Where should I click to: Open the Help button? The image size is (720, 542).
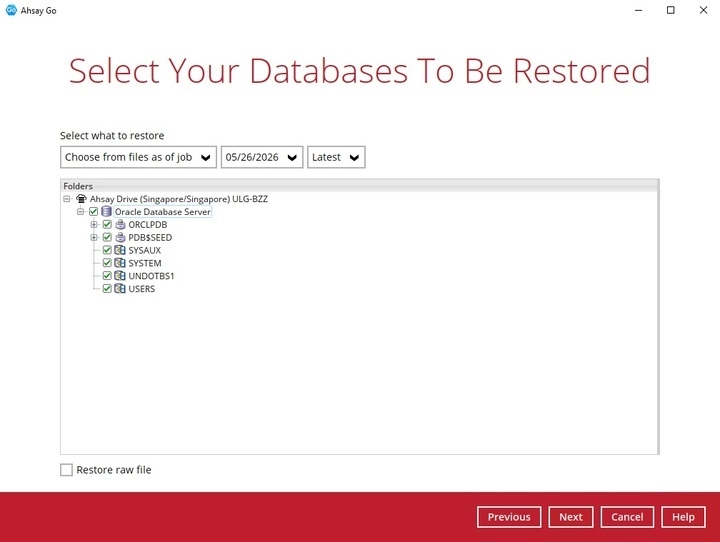683,517
